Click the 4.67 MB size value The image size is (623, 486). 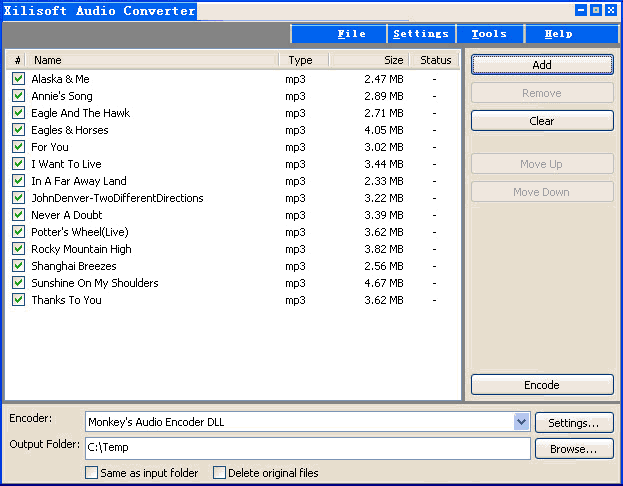384,283
